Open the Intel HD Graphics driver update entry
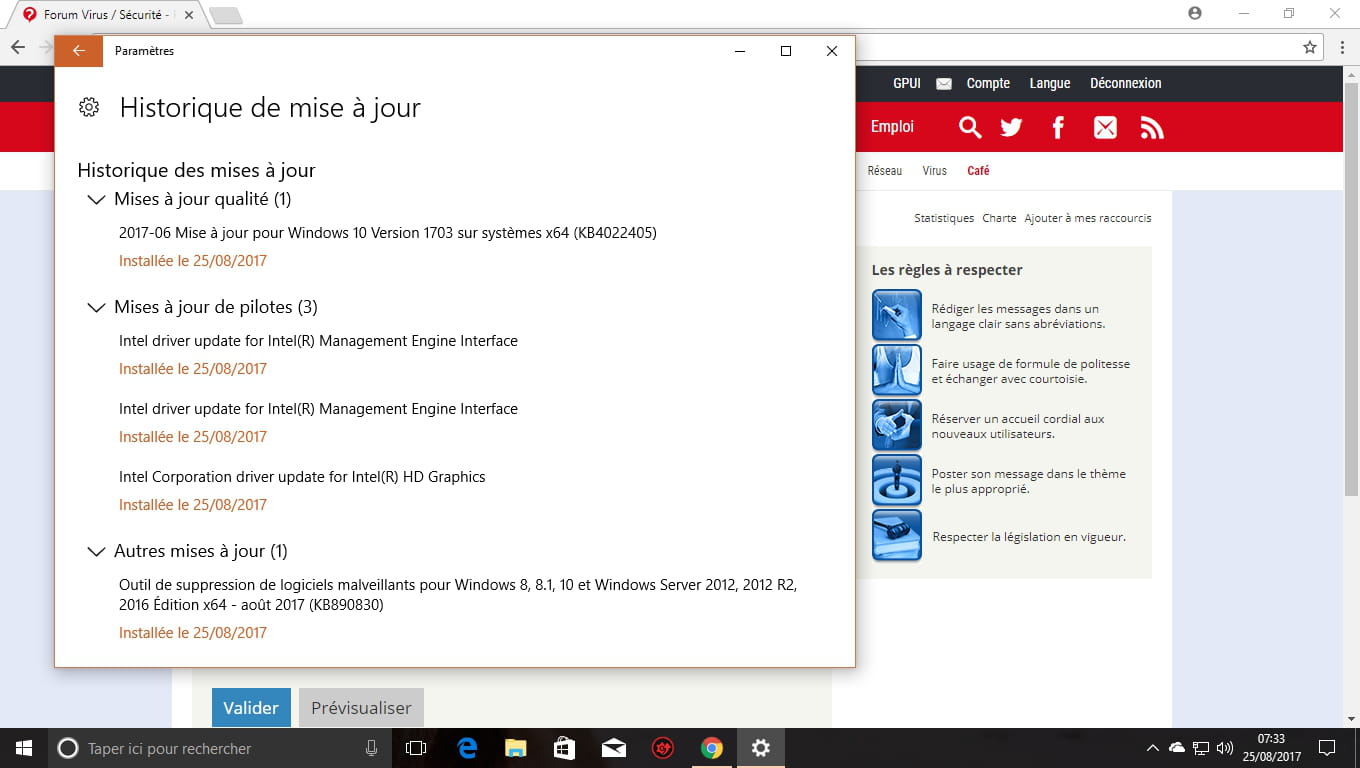The height and width of the screenshot is (768, 1360). pyautogui.click(x=302, y=477)
